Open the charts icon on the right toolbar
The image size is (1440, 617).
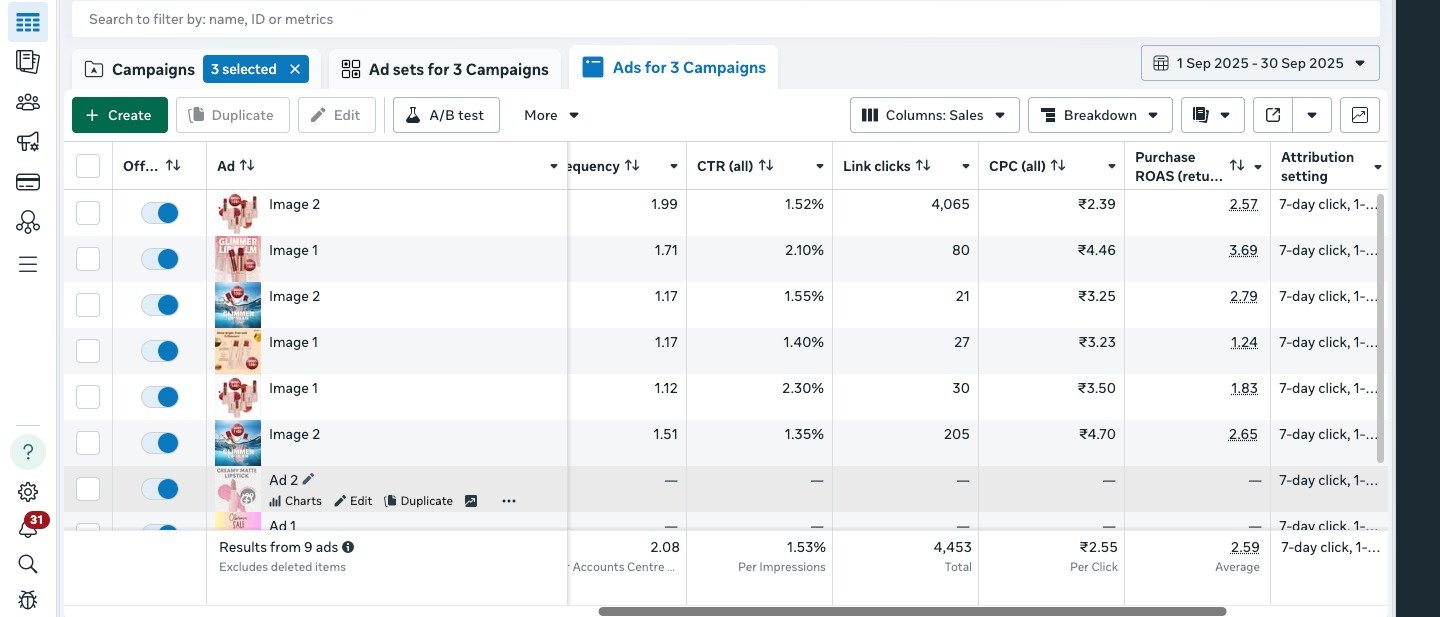(x=1359, y=114)
